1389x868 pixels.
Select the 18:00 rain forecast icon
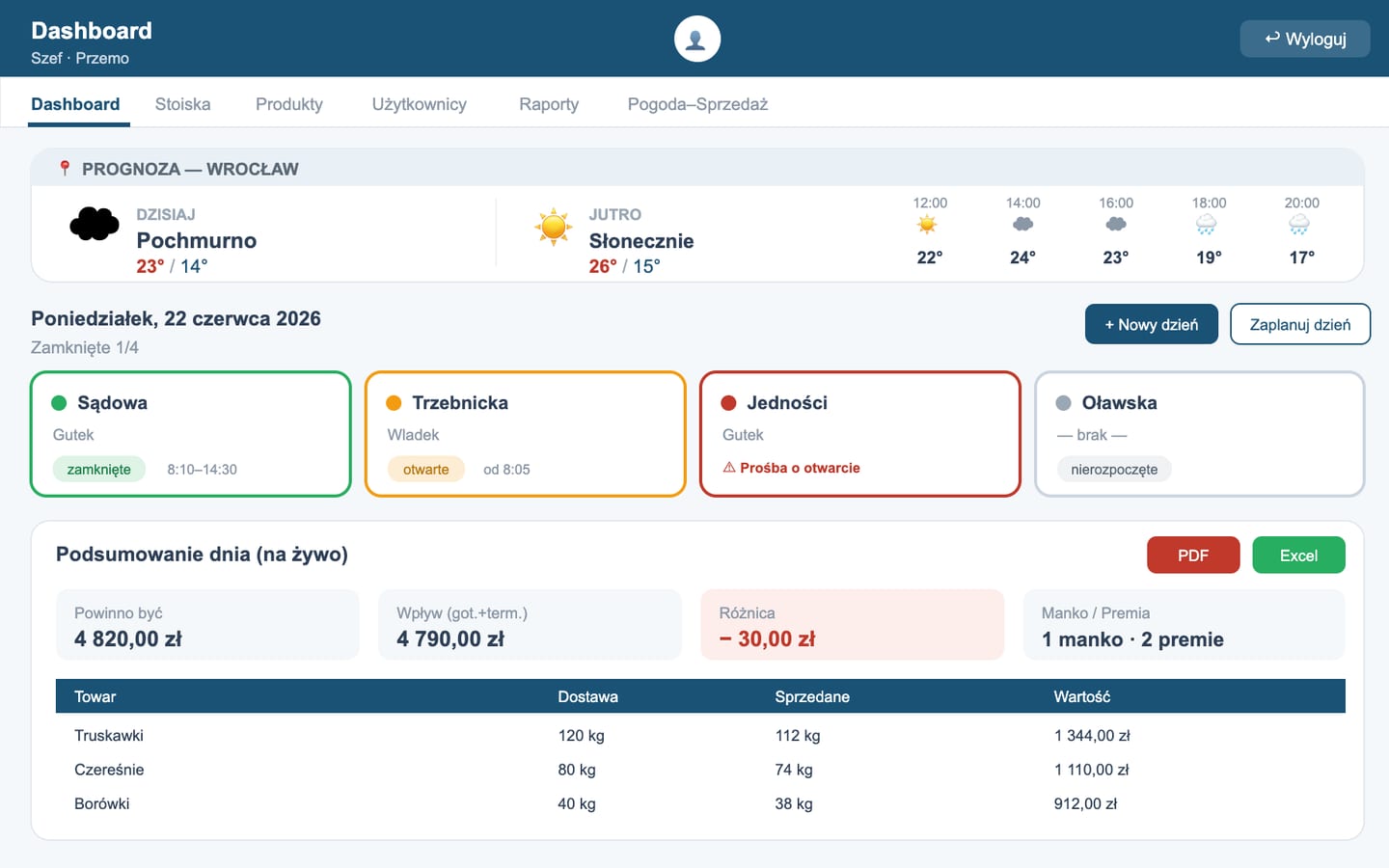coord(1207,225)
